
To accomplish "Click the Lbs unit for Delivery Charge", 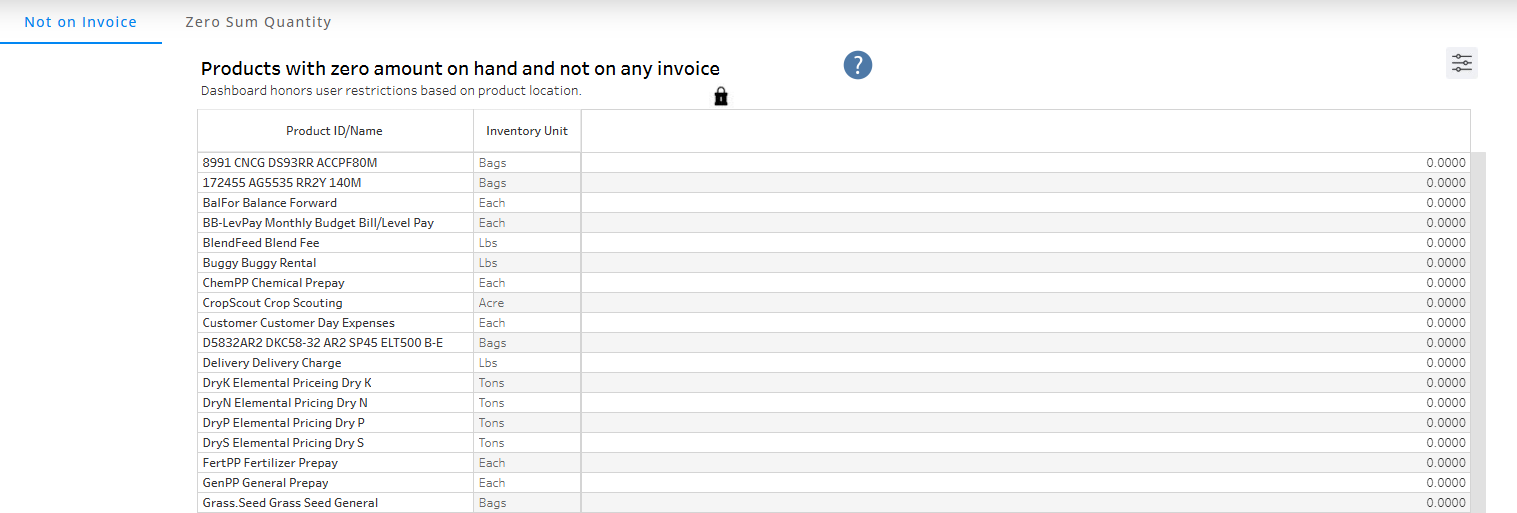I will (488, 363).
